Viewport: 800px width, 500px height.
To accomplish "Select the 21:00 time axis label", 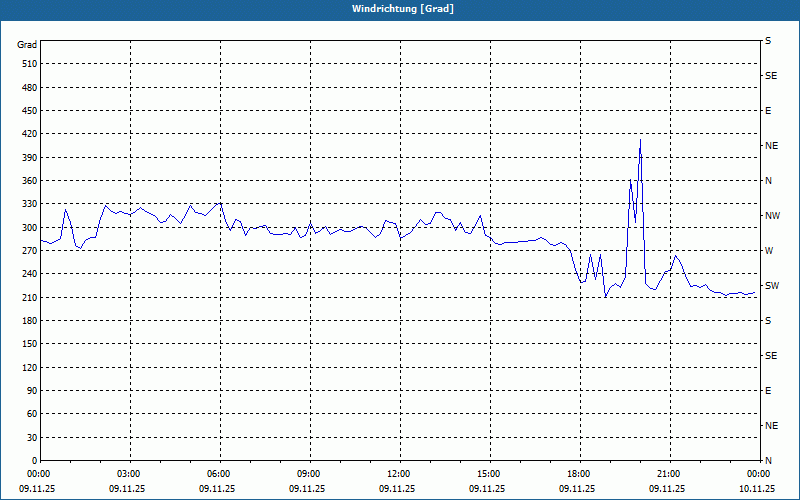I will click(670, 474).
